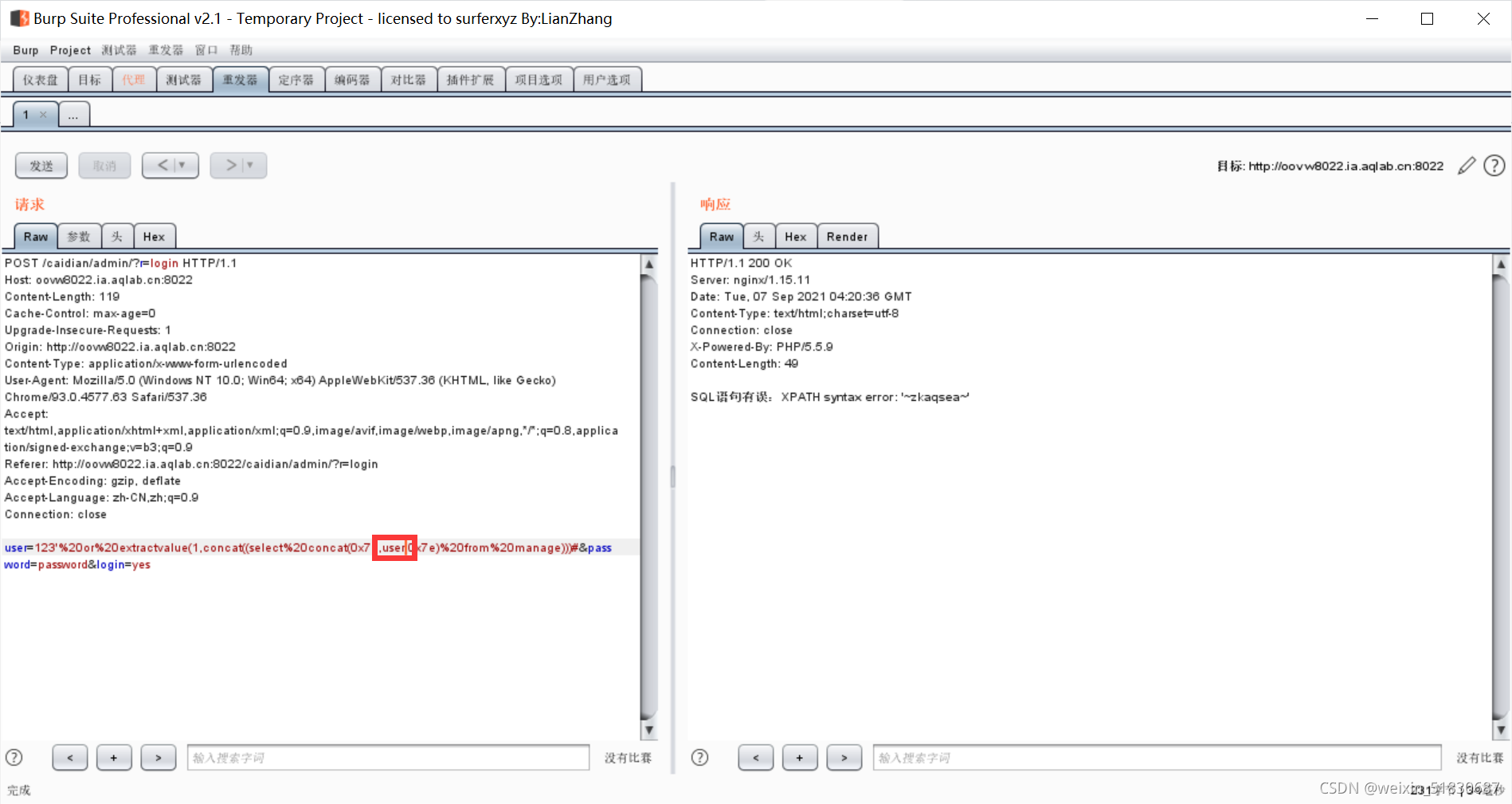Open the 重发器 menu in the menu bar
This screenshot has height=804, width=1512.
(166, 50)
